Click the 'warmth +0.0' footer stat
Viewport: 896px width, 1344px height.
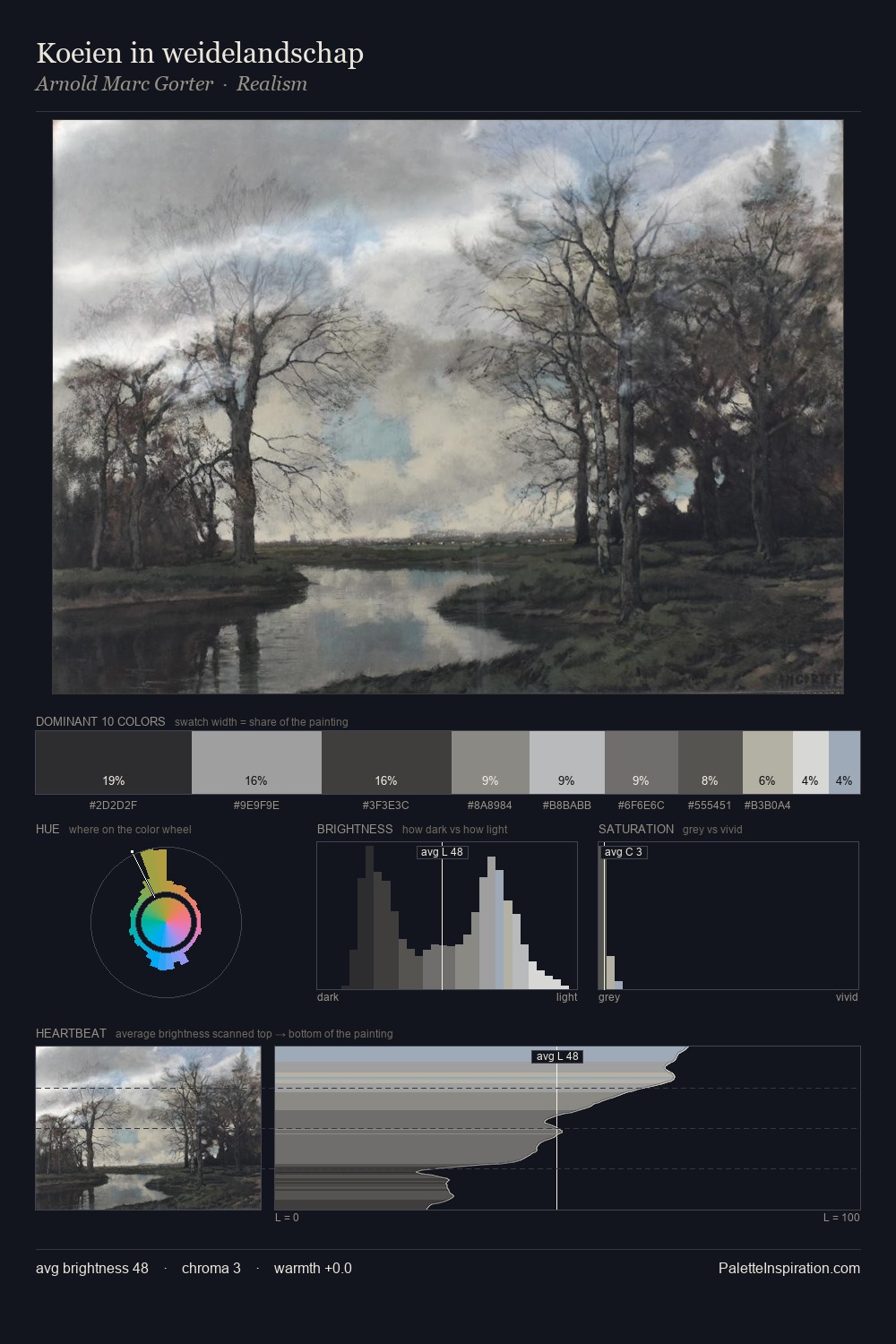tap(313, 1269)
